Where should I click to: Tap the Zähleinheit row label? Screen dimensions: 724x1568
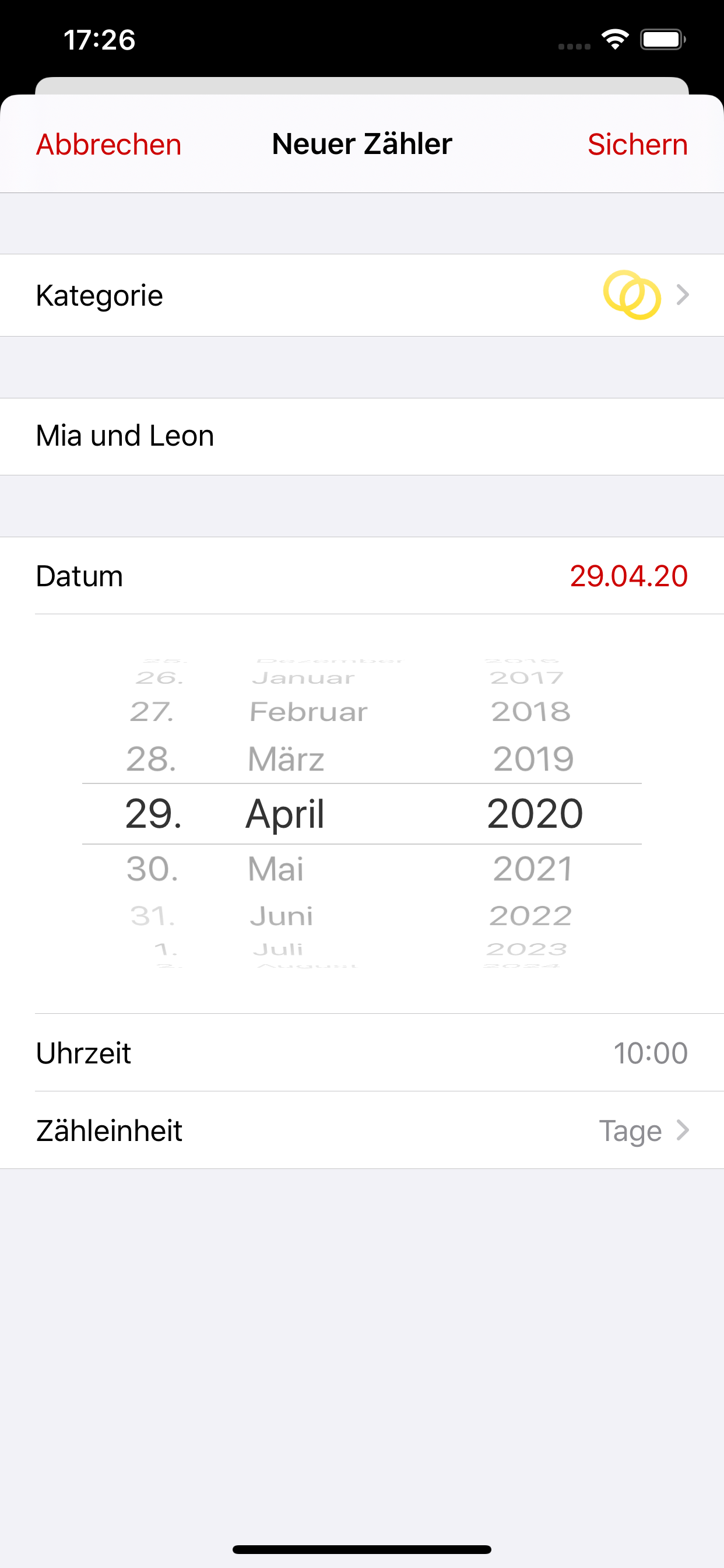(110, 1131)
